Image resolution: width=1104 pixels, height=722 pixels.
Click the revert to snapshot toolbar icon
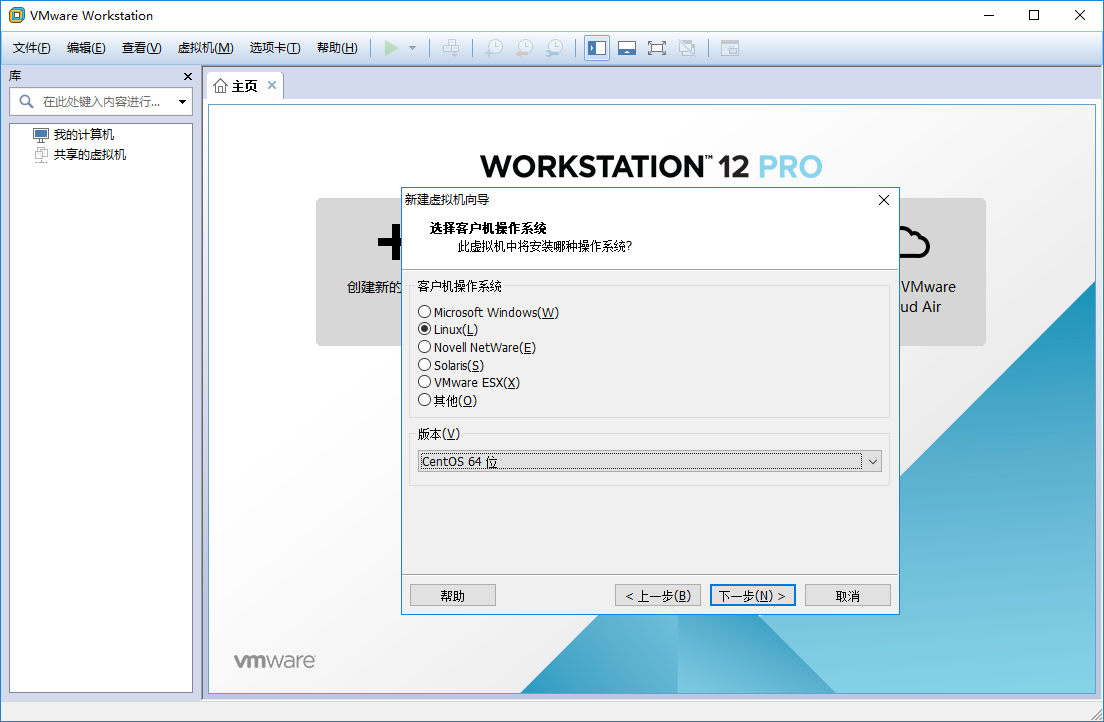(x=525, y=48)
